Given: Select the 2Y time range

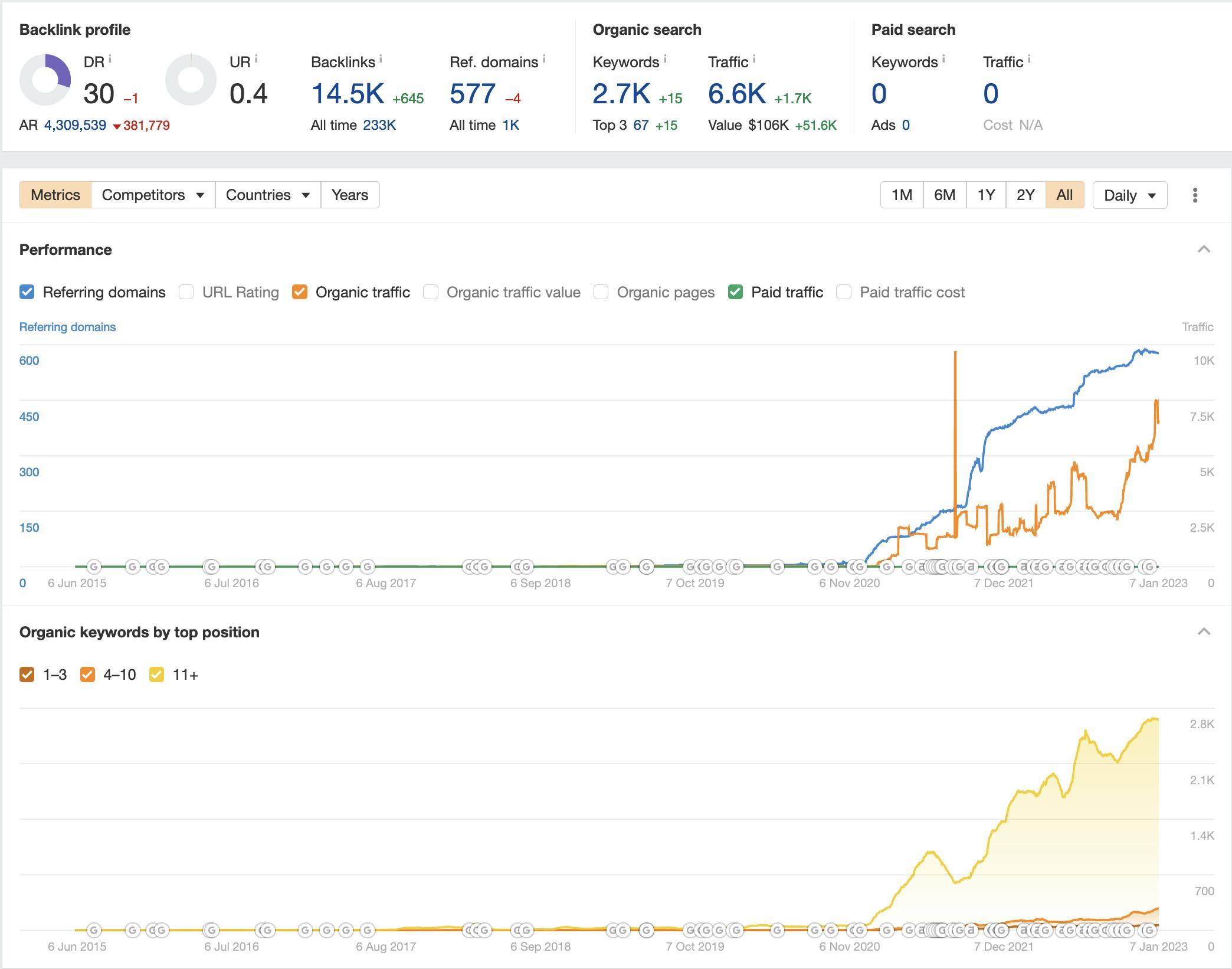Looking at the screenshot, I should (x=1025, y=195).
